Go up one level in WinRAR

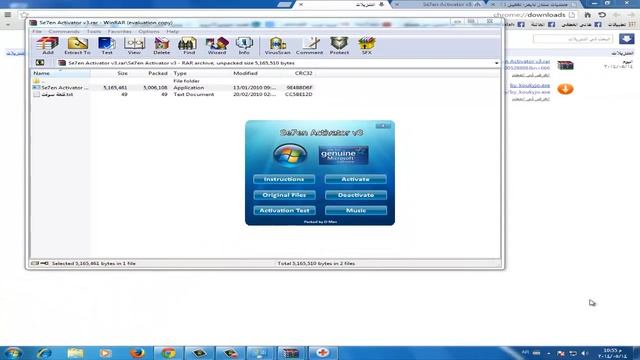(40, 62)
